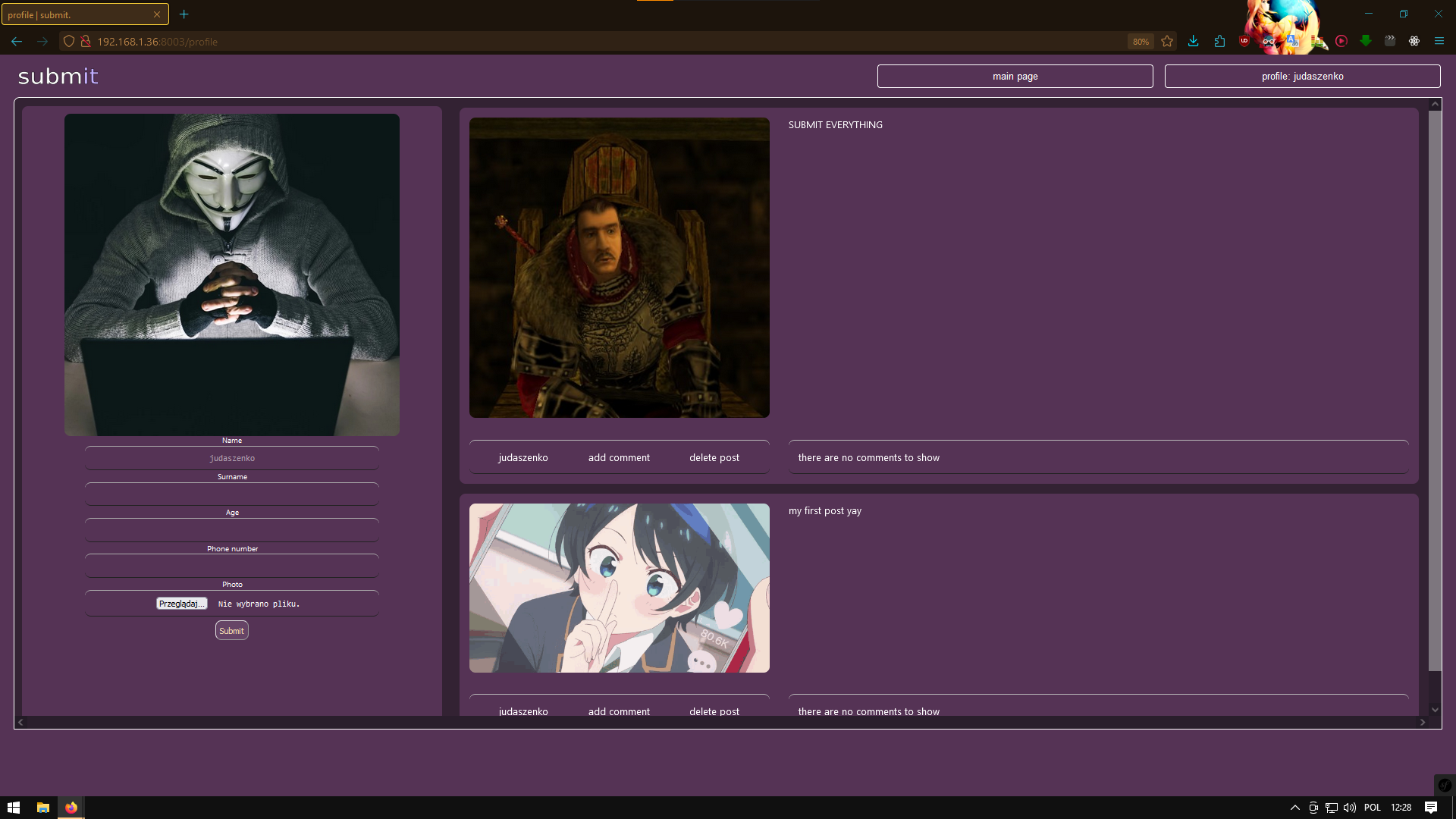Click the Firefox taskbar icon
Image resolution: width=1456 pixels, height=819 pixels.
coord(71,808)
